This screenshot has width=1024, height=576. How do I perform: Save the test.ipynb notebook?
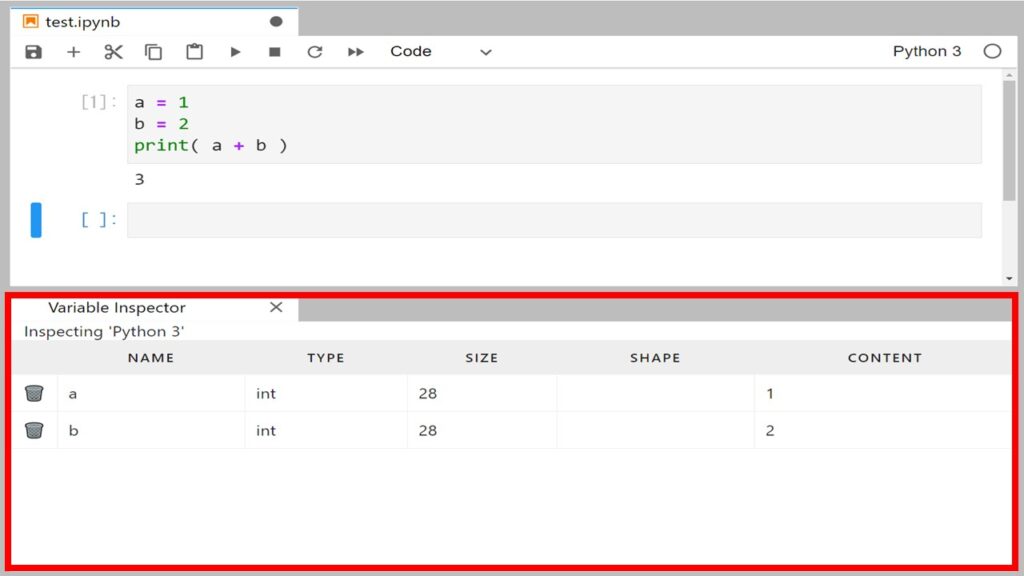pyautogui.click(x=33, y=51)
